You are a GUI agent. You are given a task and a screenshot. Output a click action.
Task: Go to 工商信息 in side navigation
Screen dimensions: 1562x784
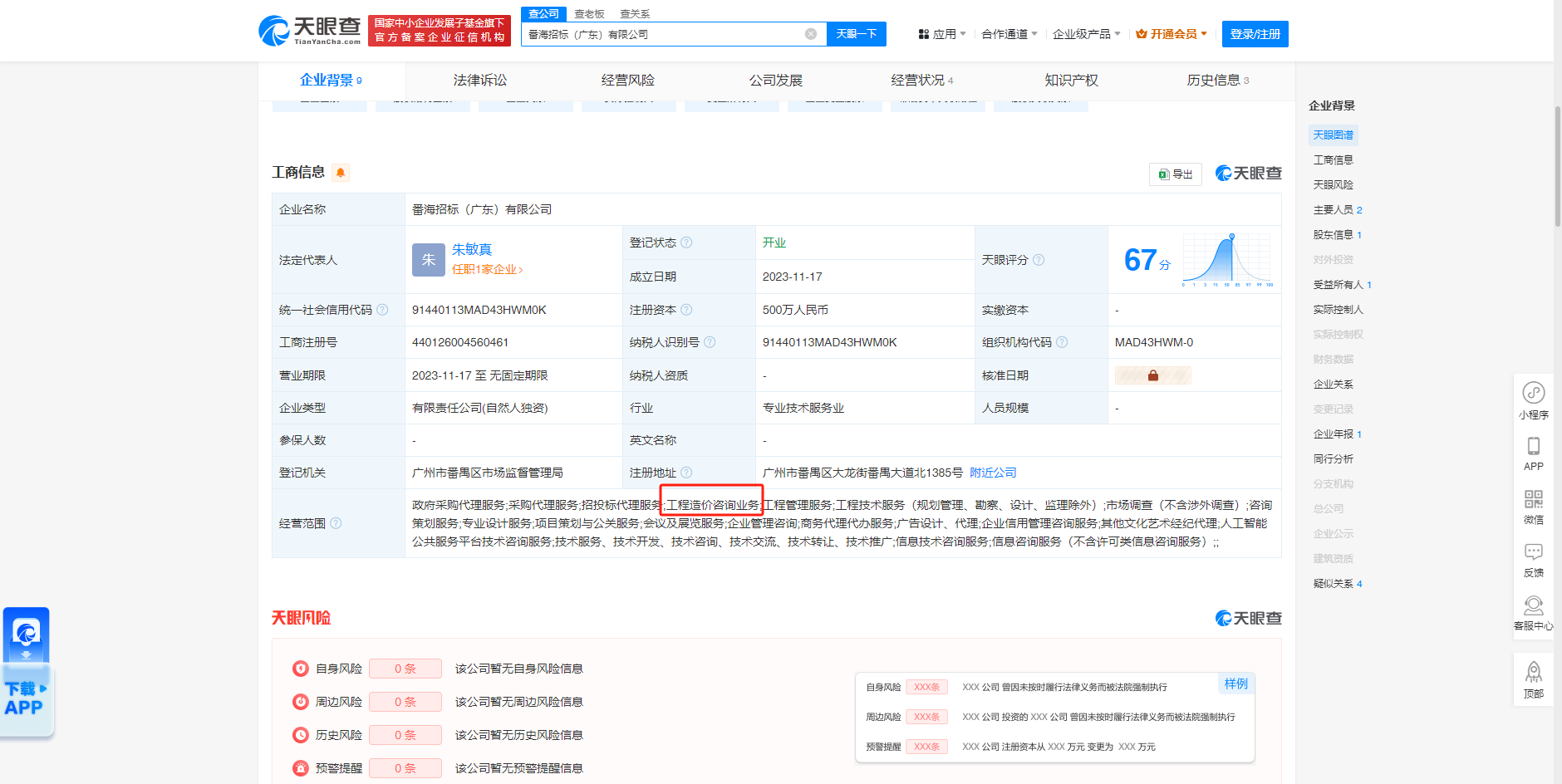tap(1333, 159)
